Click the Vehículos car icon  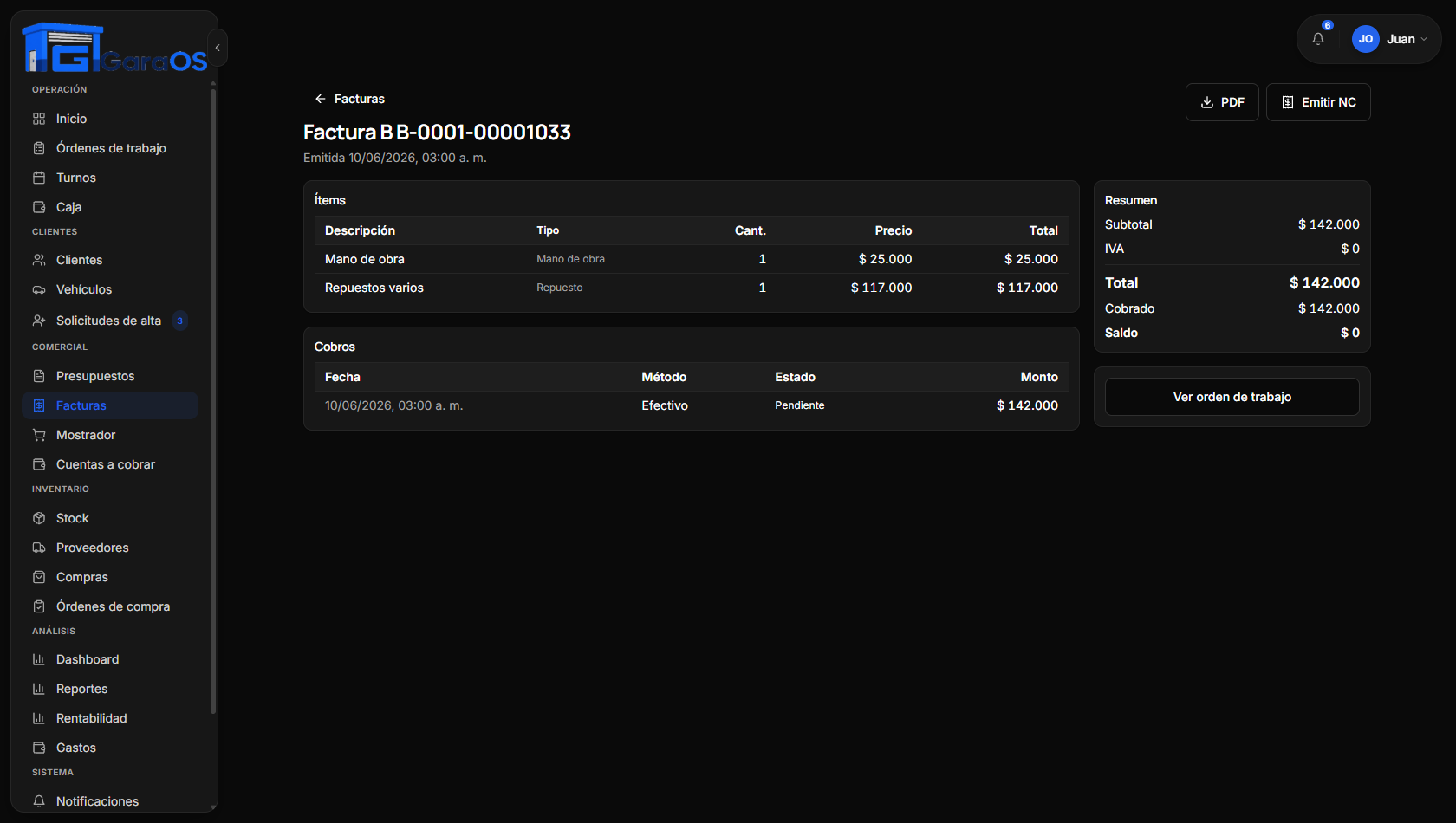pos(39,289)
